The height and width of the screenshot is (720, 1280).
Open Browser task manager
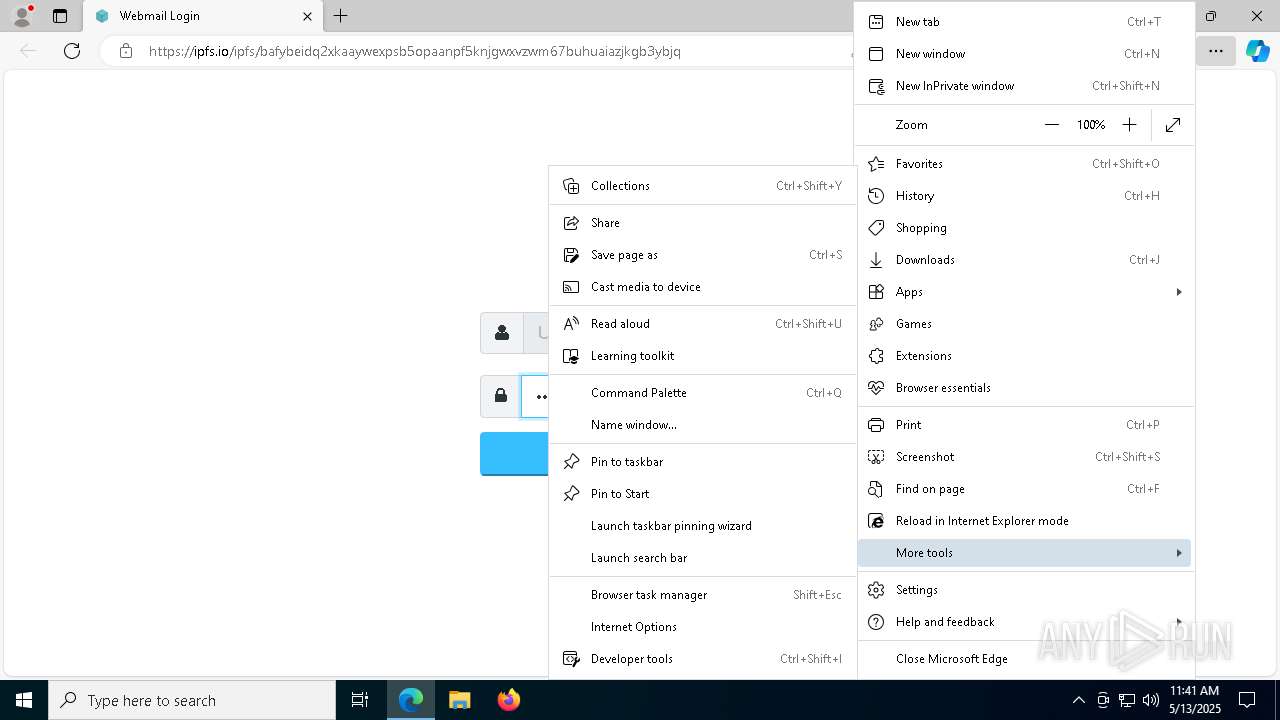(x=702, y=594)
